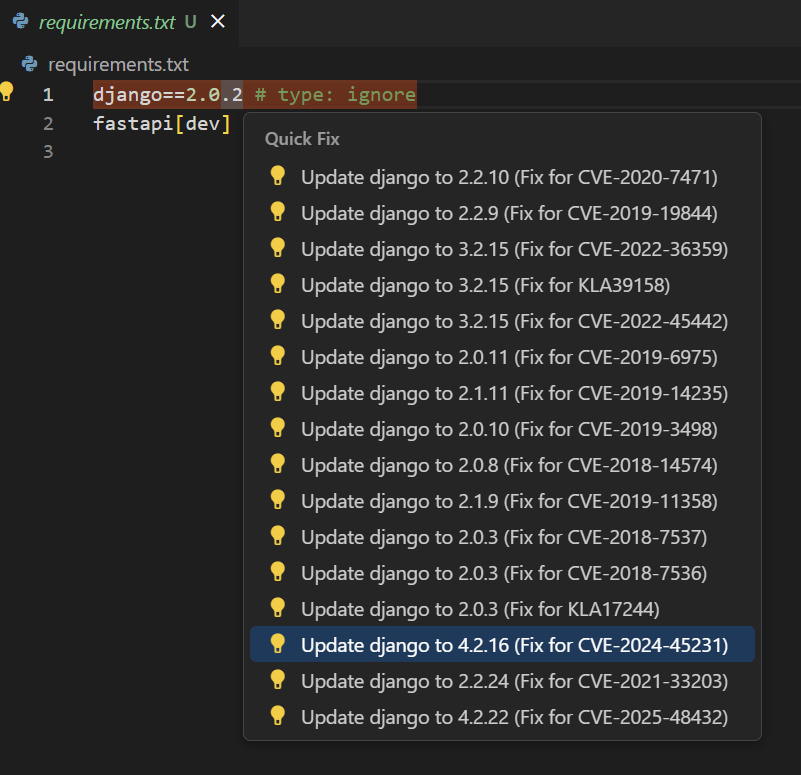Apply fix for KLA39158

click(x=502, y=285)
